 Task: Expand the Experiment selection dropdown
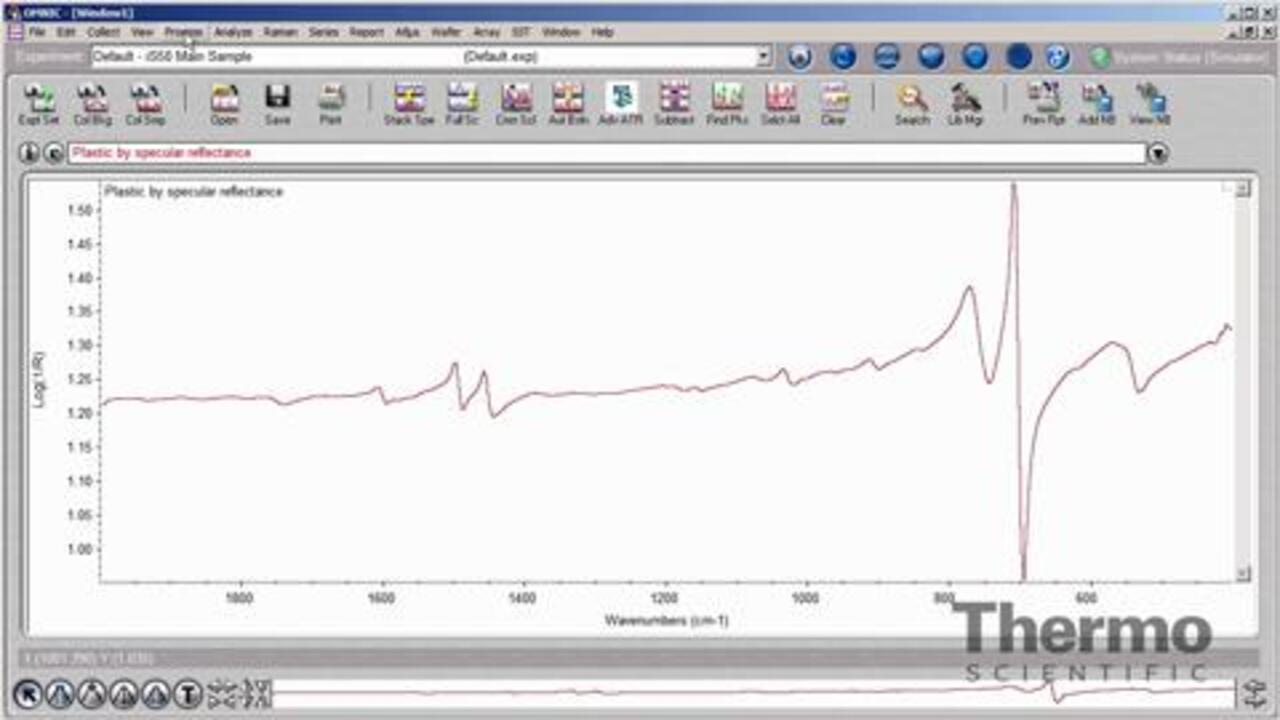(764, 57)
